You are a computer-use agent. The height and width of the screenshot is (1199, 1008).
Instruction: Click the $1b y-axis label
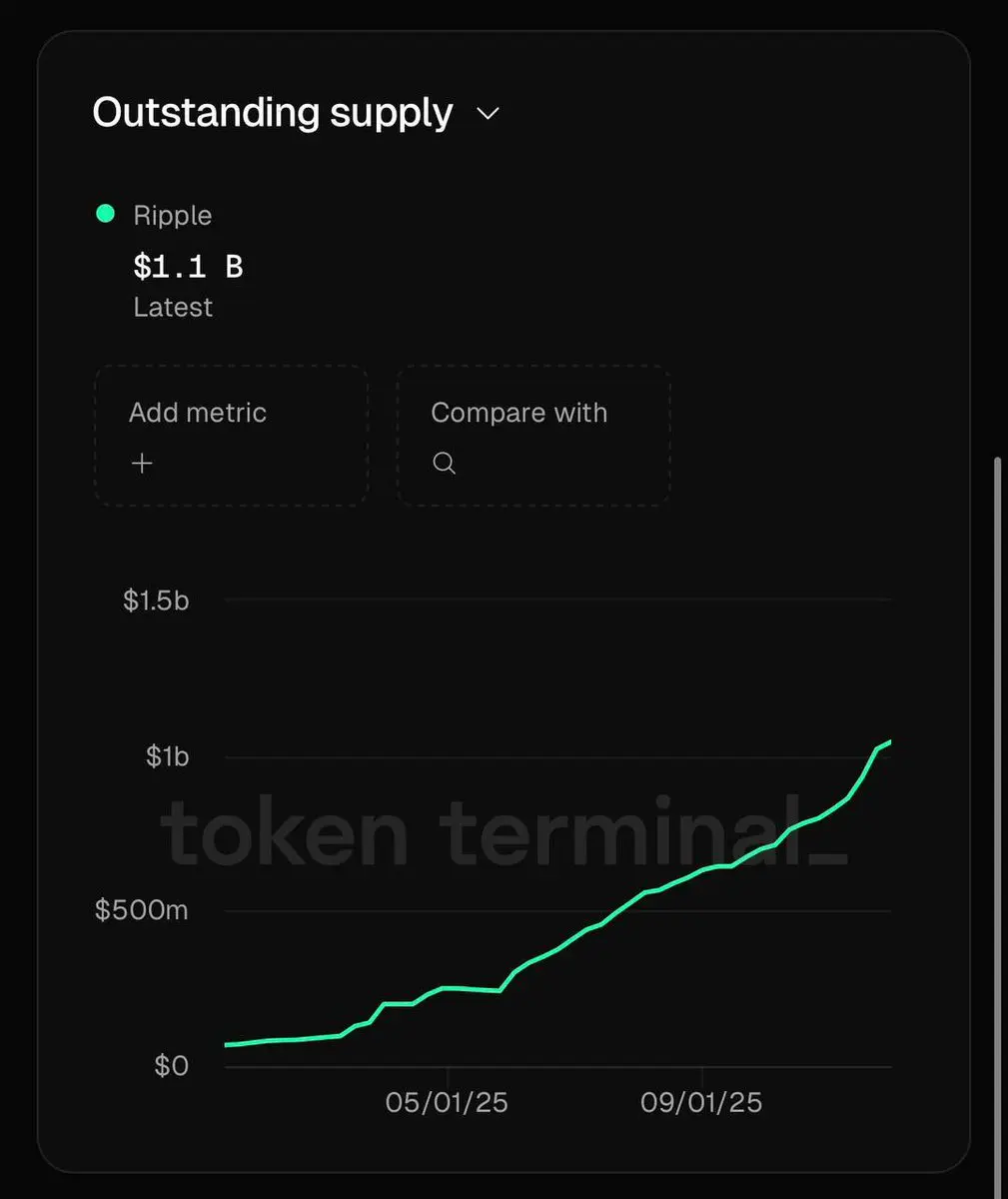[x=167, y=756]
